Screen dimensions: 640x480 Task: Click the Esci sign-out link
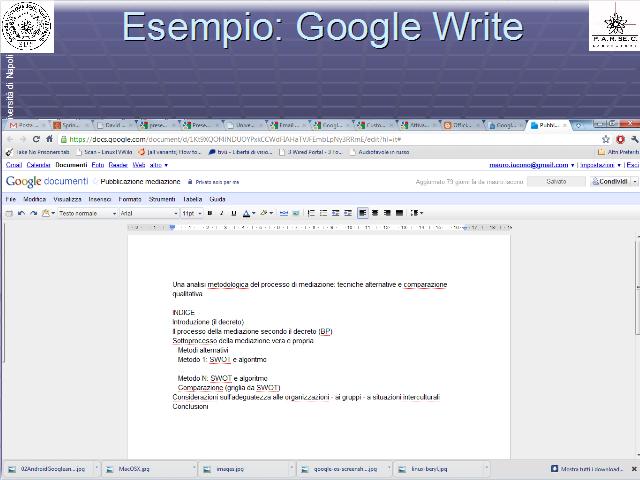(632, 165)
